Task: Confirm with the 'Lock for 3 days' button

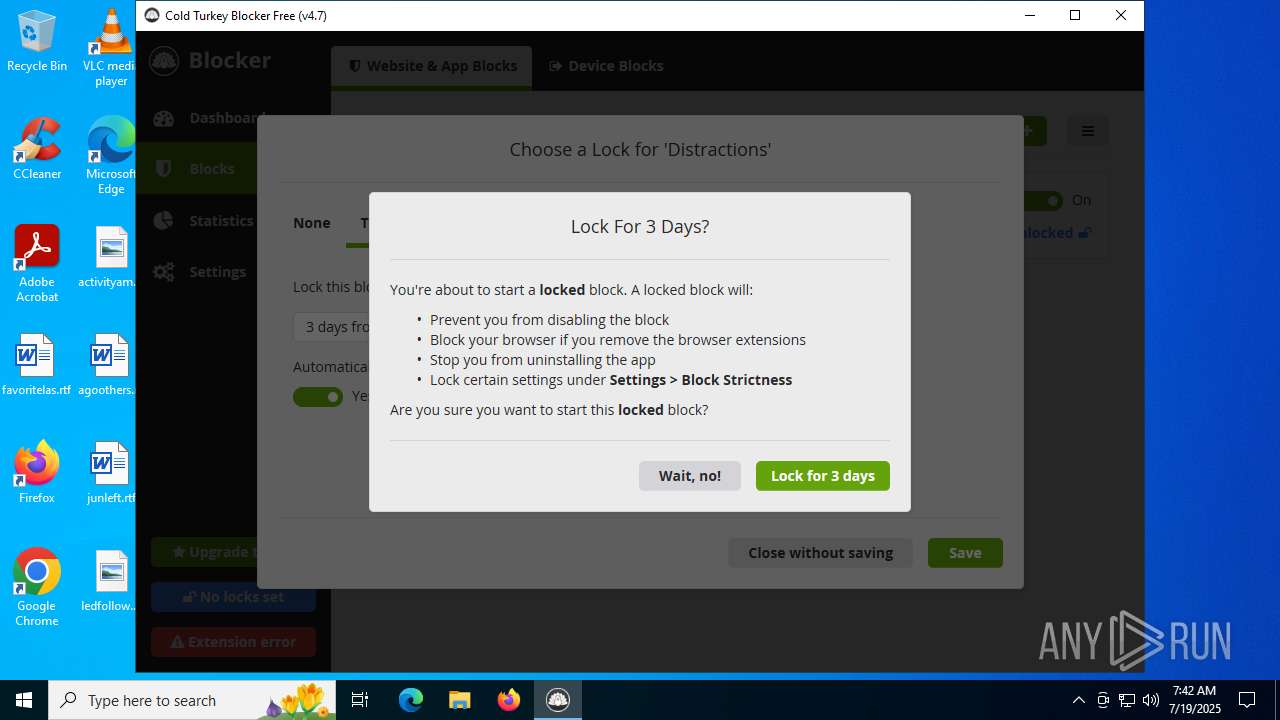Action: pyautogui.click(x=822, y=476)
